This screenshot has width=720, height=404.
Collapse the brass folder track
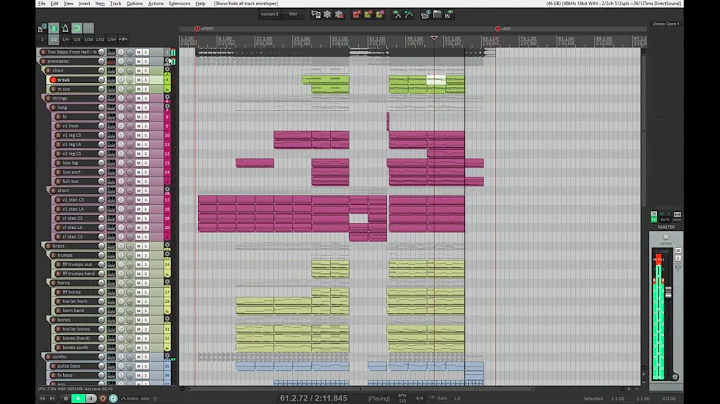(x=167, y=245)
